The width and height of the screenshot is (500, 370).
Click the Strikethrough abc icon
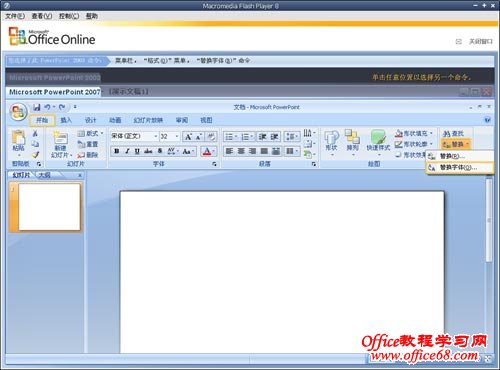[x=148, y=151]
